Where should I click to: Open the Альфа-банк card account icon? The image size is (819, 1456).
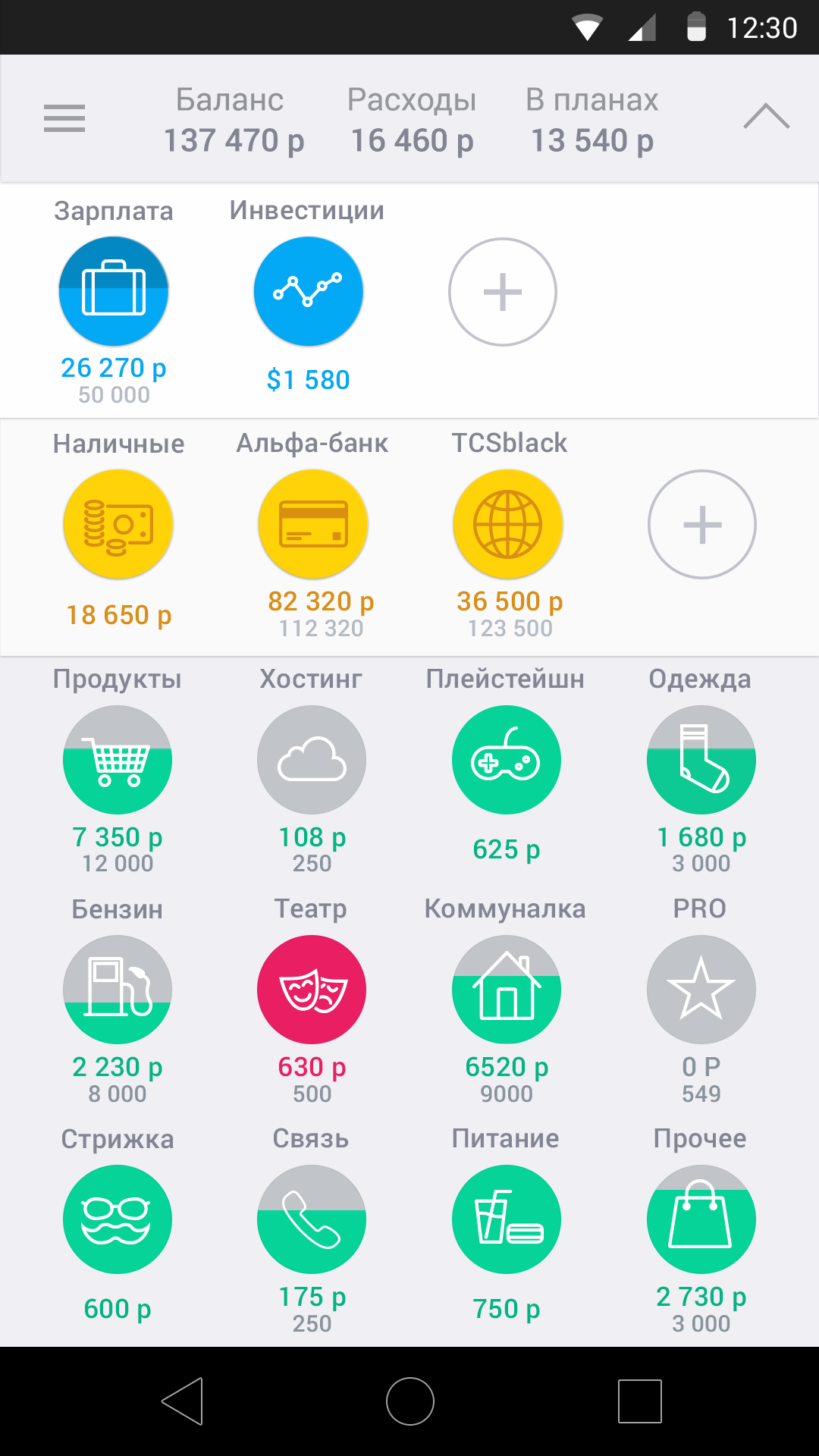[x=313, y=525]
